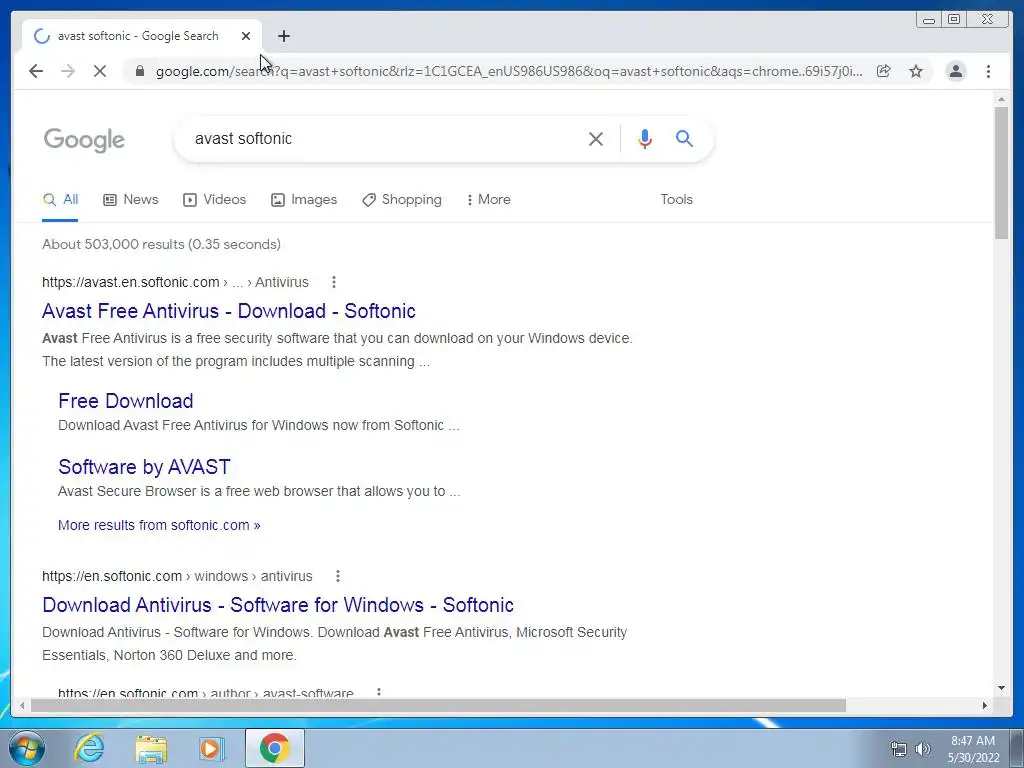Image resolution: width=1024 pixels, height=768 pixels.
Task: Click the address bar URL
Action: click(509, 71)
